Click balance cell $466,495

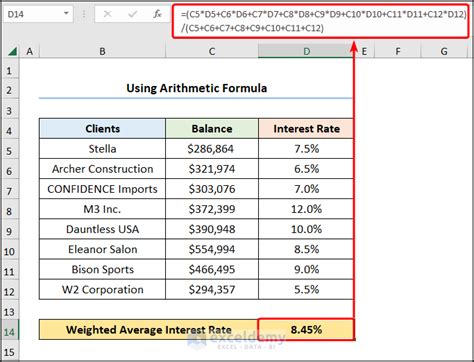212,269
